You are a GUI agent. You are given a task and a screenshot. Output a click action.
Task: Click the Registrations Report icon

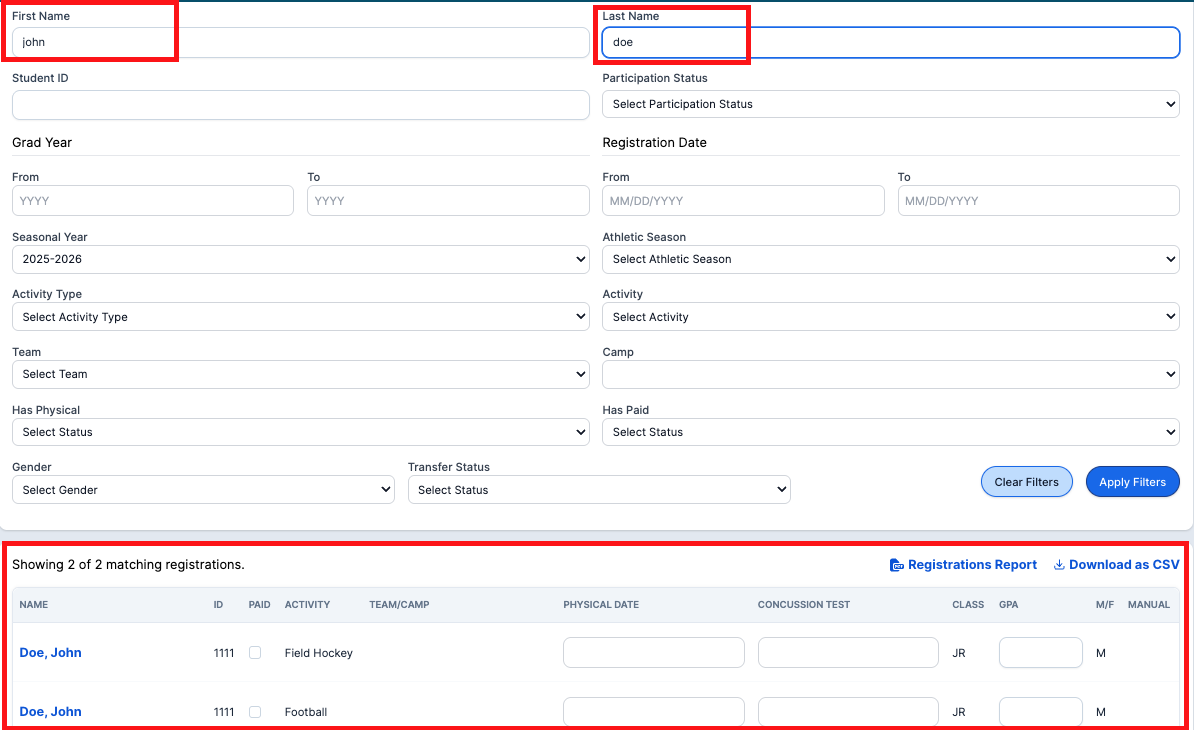coord(896,565)
